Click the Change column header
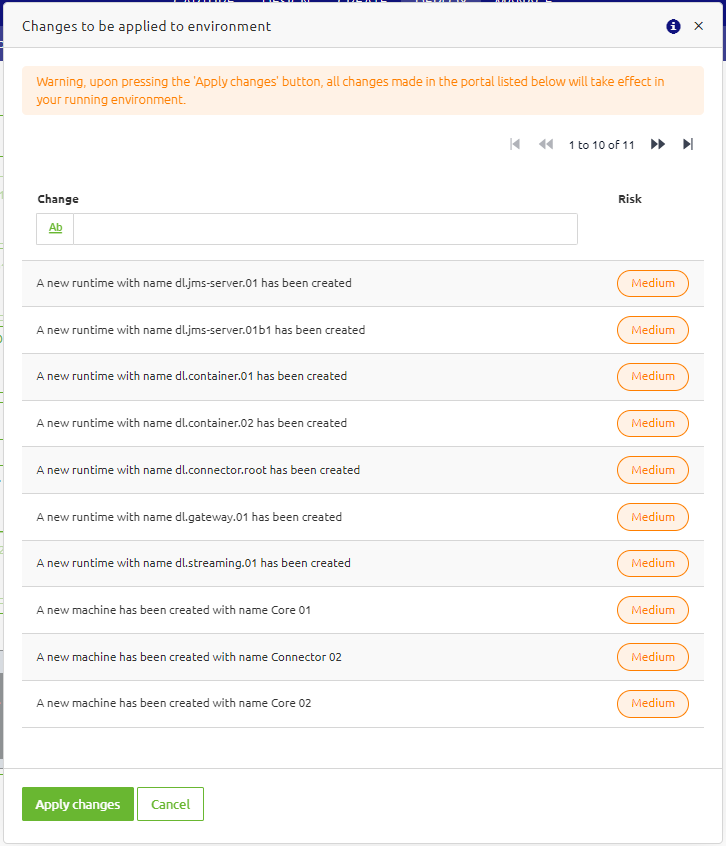Viewport: 726px width, 846px height. [58, 199]
